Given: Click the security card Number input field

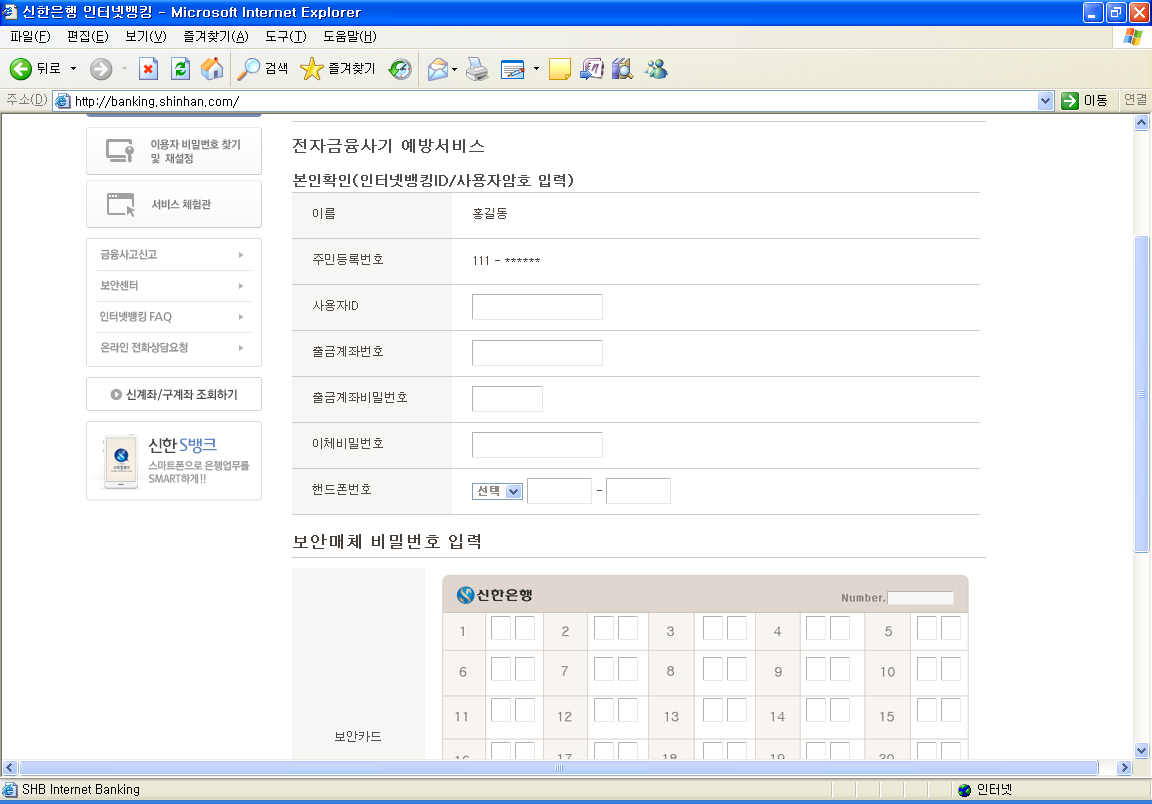Looking at the screenshot, I should [921, 597].
